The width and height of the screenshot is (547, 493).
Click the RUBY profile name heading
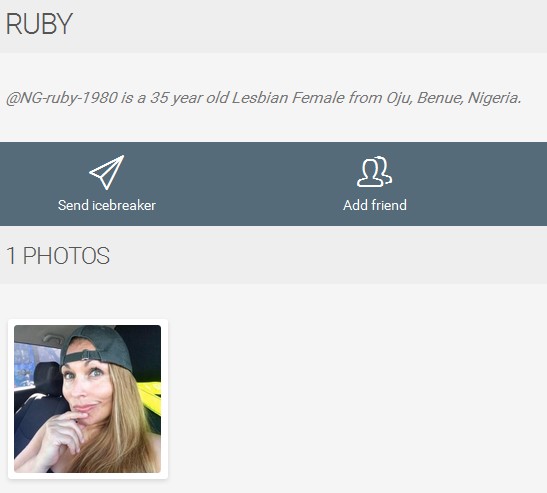[39, 24]
